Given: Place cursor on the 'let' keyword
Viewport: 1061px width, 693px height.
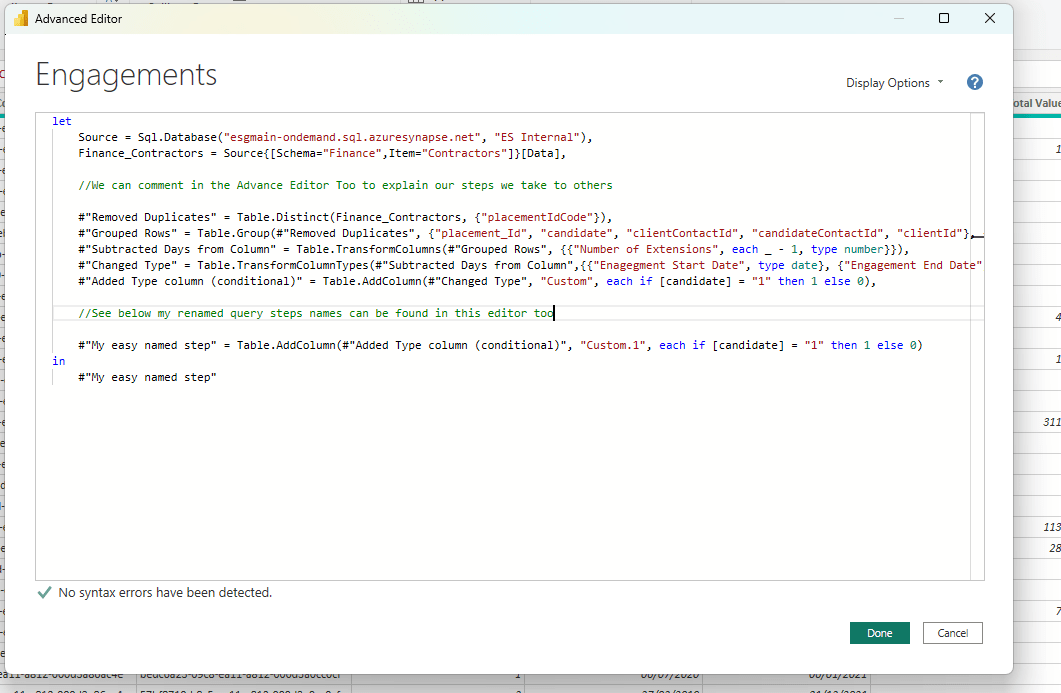Looking at the screenshot, I should point(62,121).
